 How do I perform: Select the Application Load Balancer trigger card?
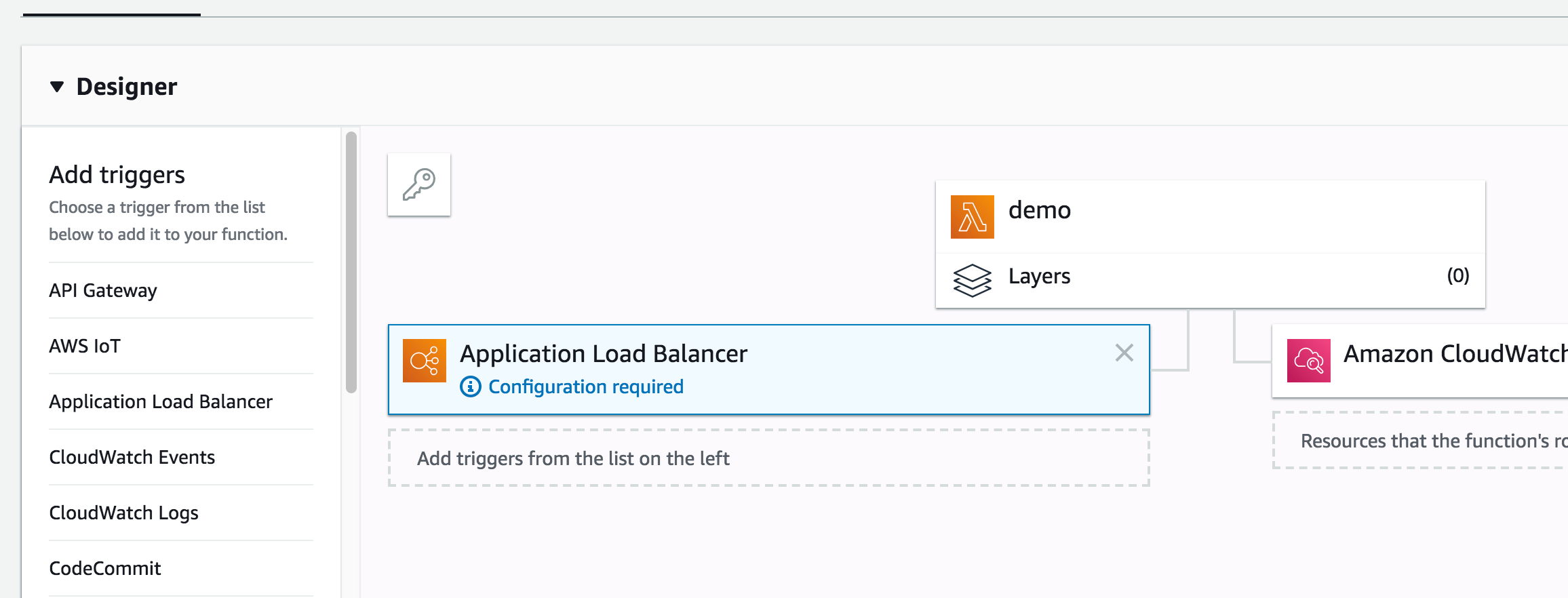point(769,370)
